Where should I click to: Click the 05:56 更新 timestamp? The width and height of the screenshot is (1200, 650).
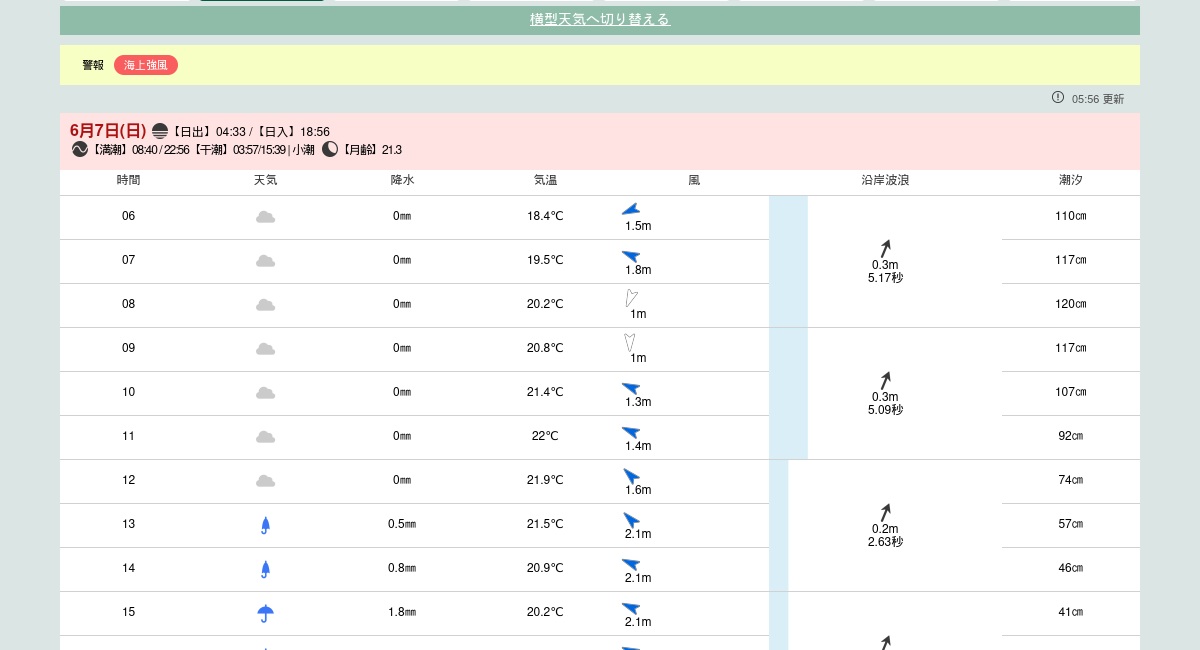point(1098,99)
